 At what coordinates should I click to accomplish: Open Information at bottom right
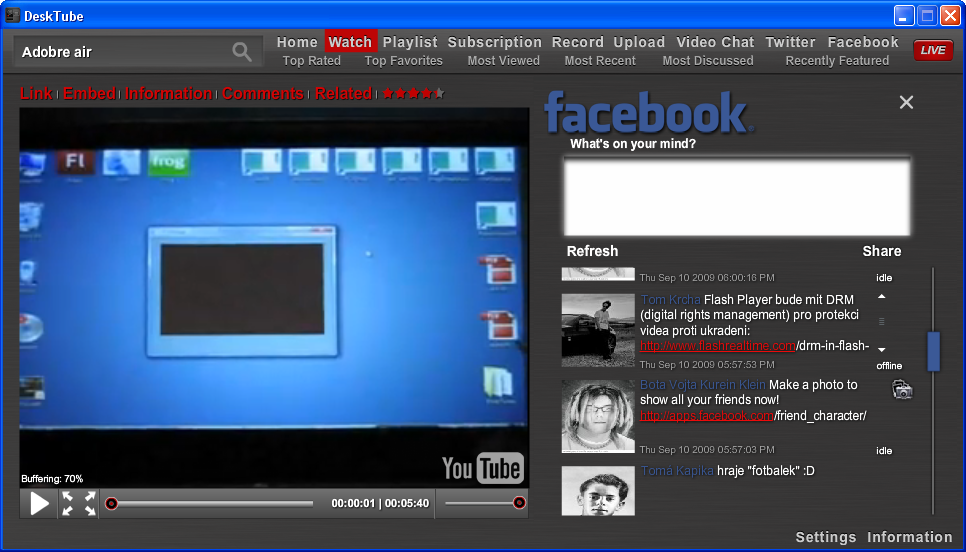coord(910,537)
